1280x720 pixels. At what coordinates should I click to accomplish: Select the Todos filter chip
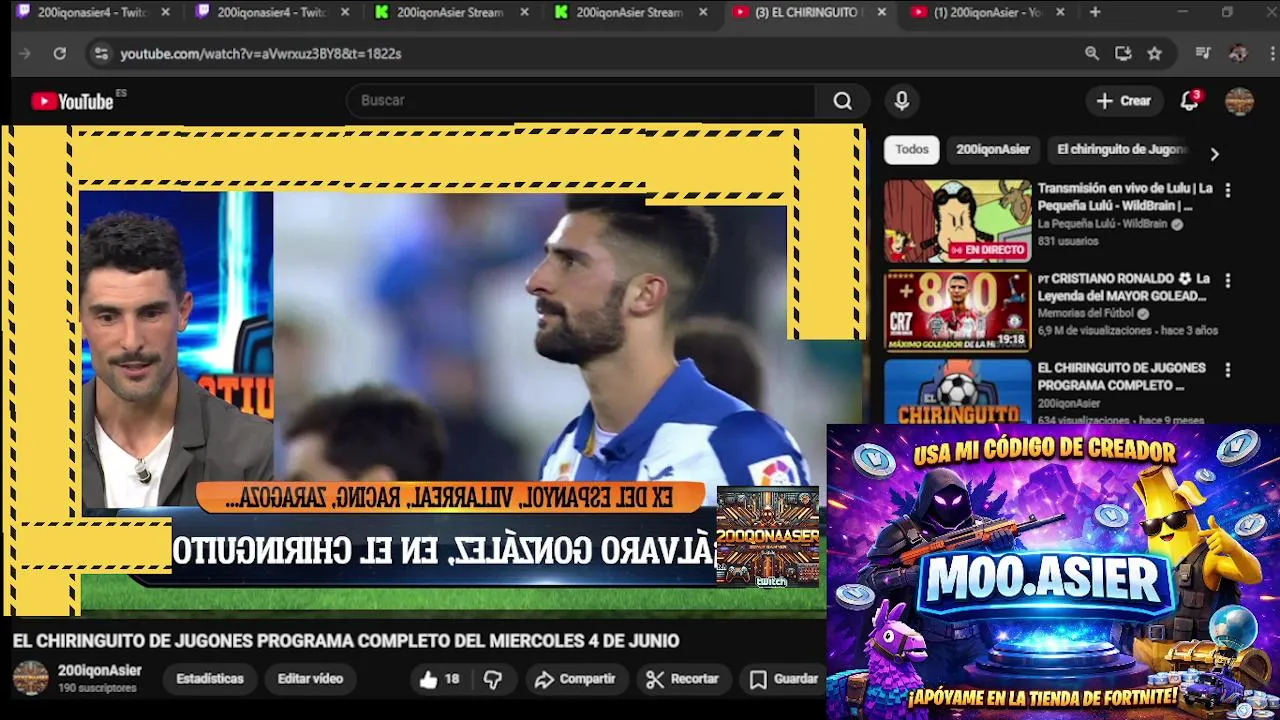pyautogui.click(x=911, y=149)
